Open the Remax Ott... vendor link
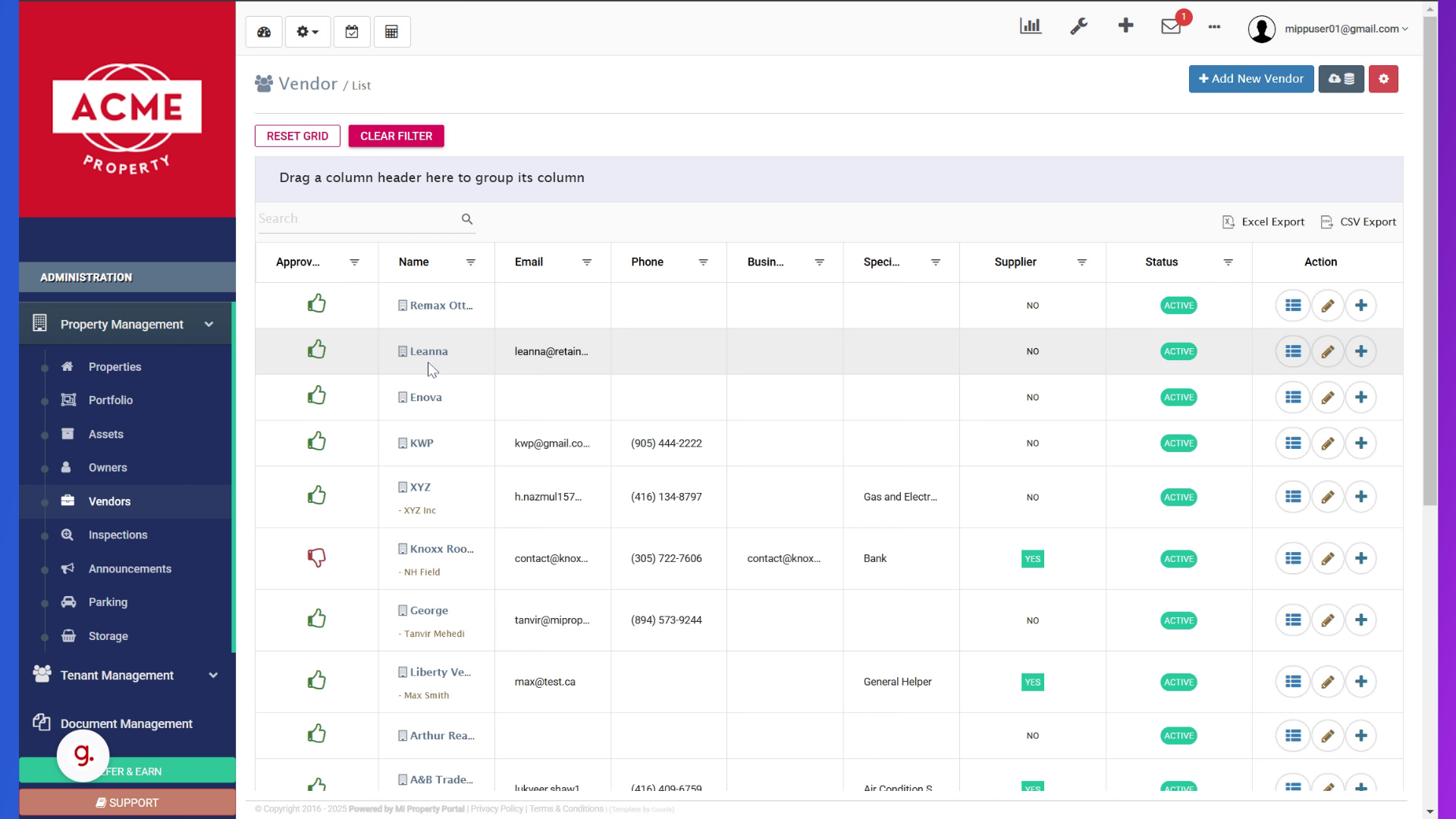 [436, 306]
